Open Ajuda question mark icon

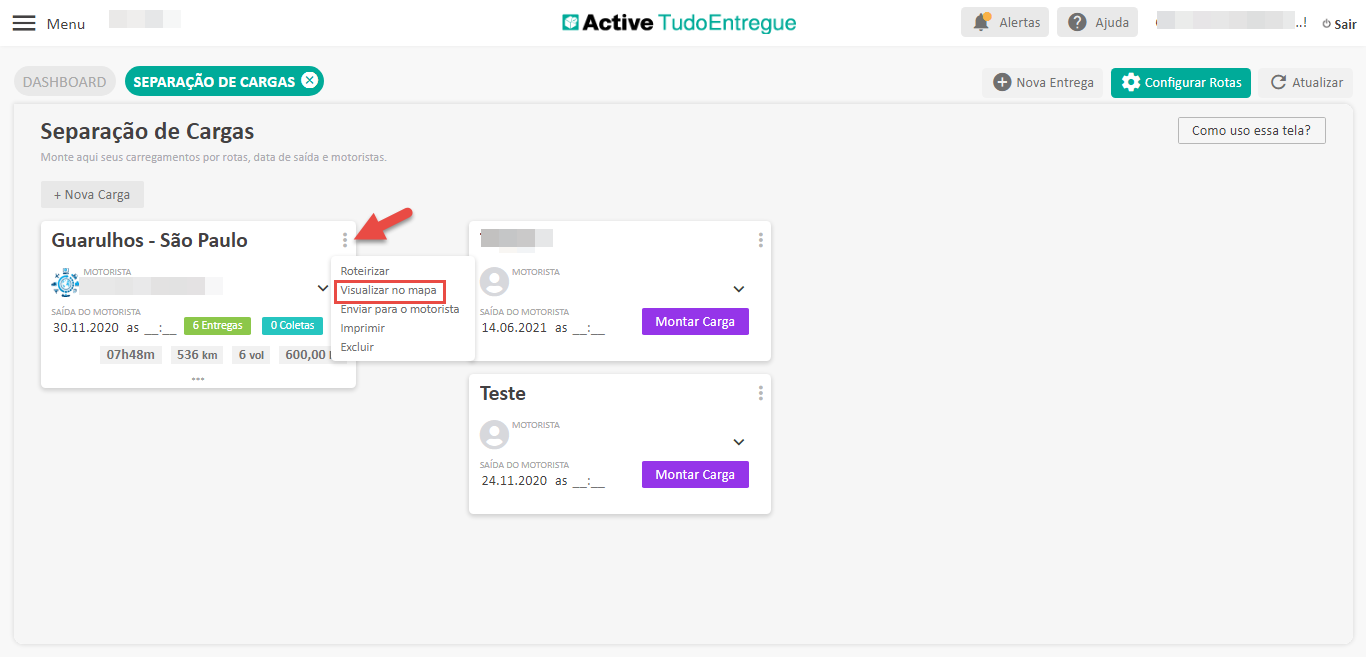[1077, 22]
